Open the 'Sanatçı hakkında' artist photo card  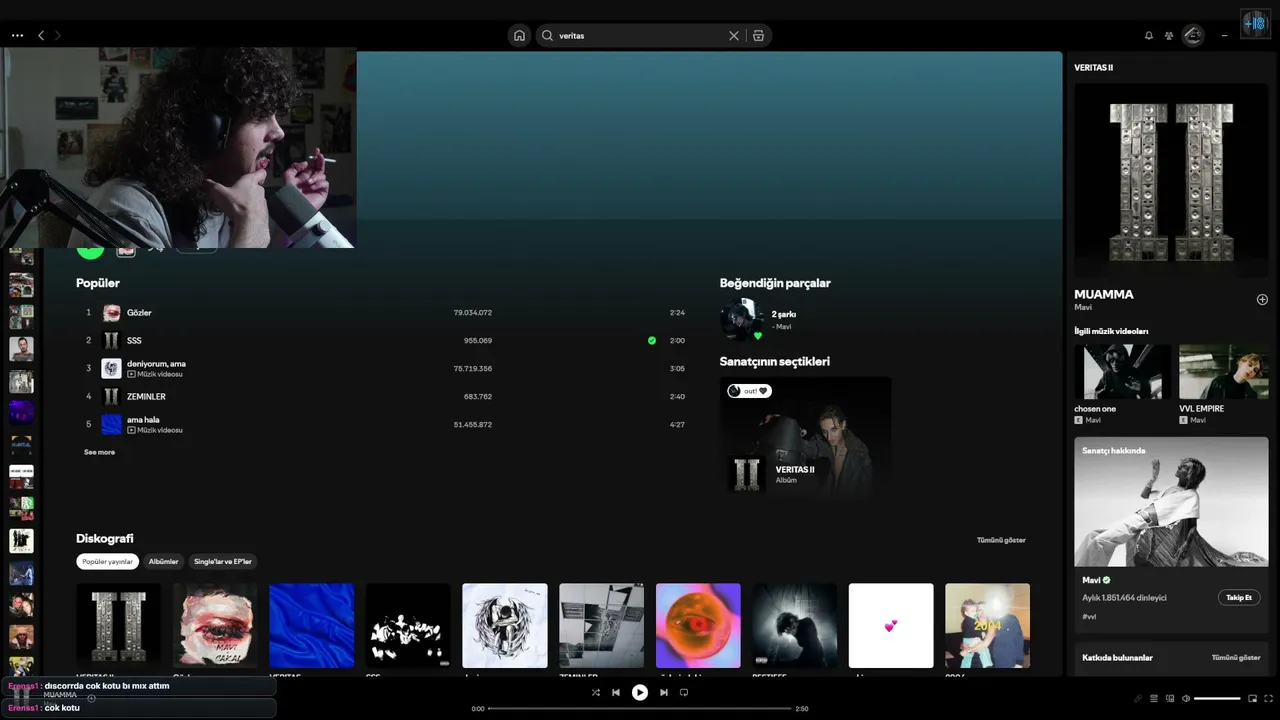(1171, 502)
